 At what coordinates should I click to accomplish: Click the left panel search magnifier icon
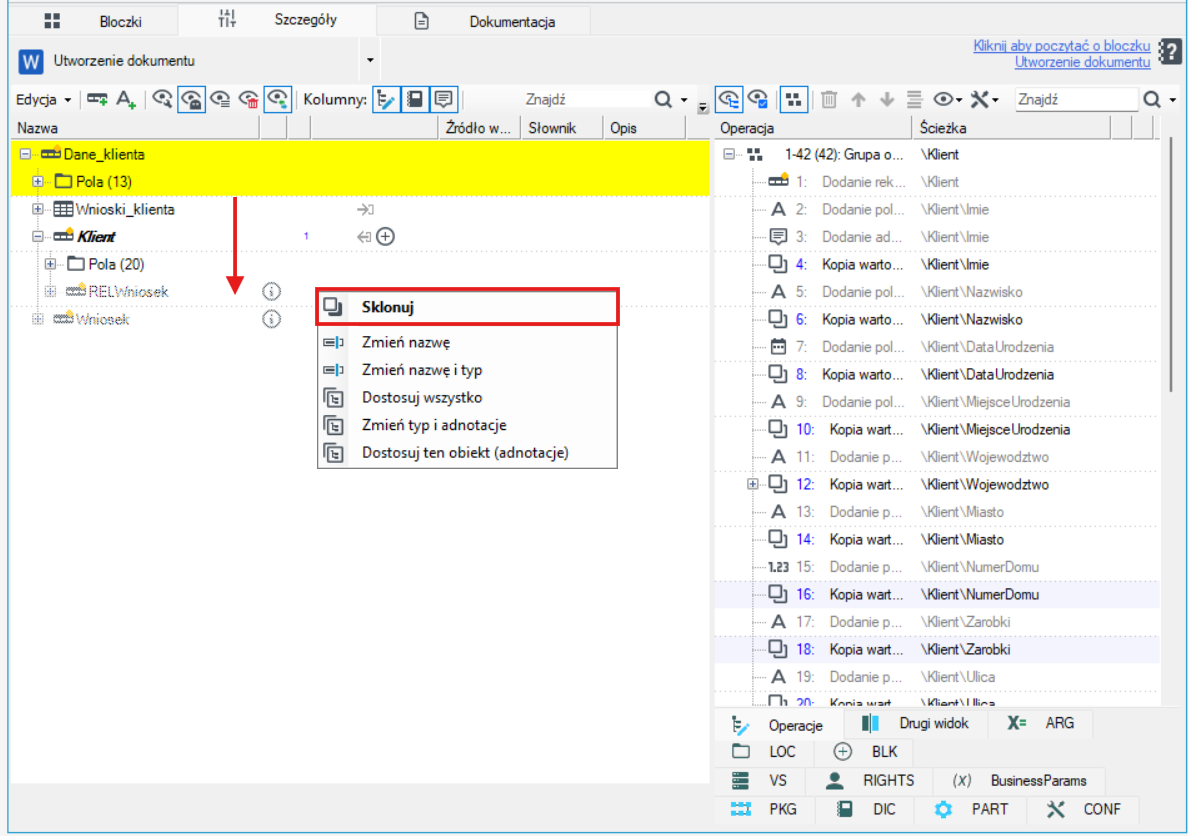click(663, 99)
